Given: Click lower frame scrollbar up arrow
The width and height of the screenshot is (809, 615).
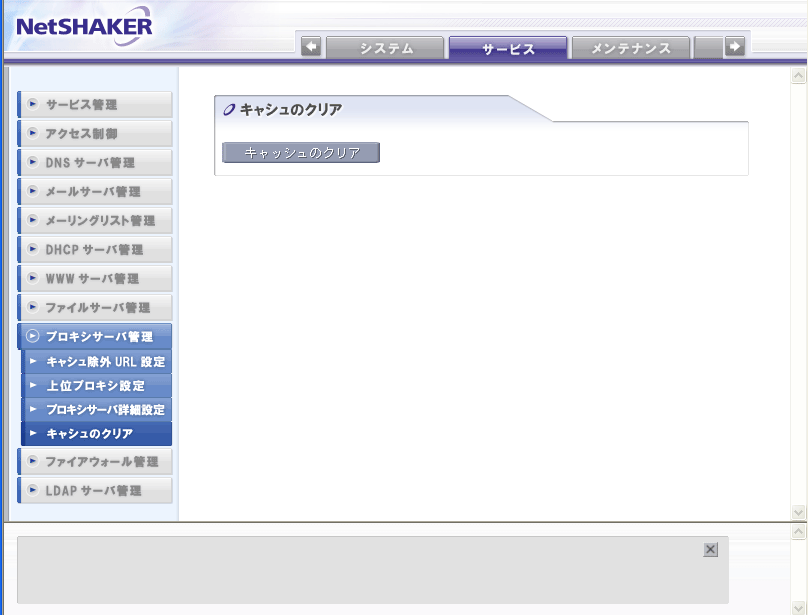Looking at the screenshot, I should [798, 532].
